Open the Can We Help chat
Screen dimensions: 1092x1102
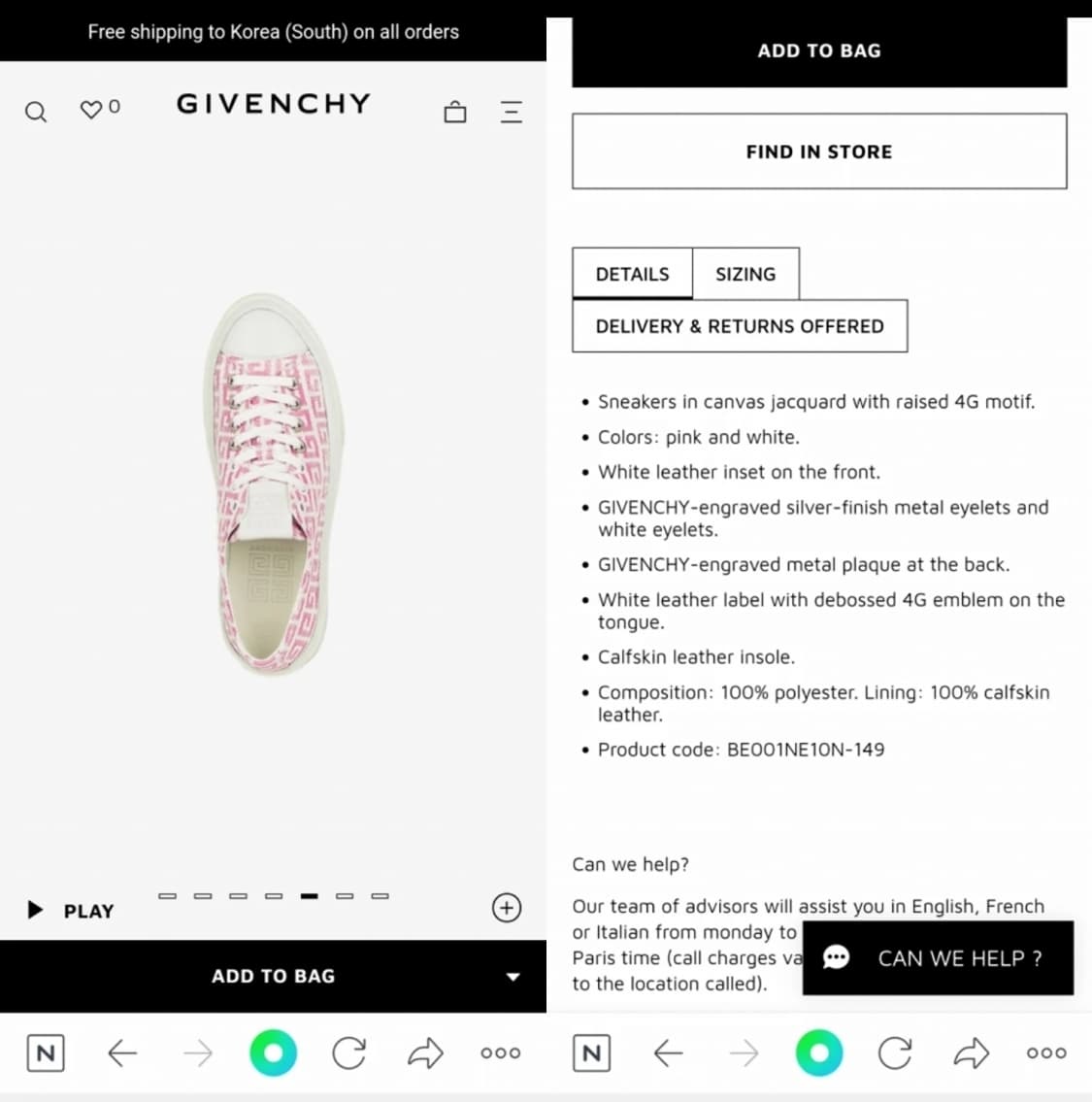click(x=938, y=958)
